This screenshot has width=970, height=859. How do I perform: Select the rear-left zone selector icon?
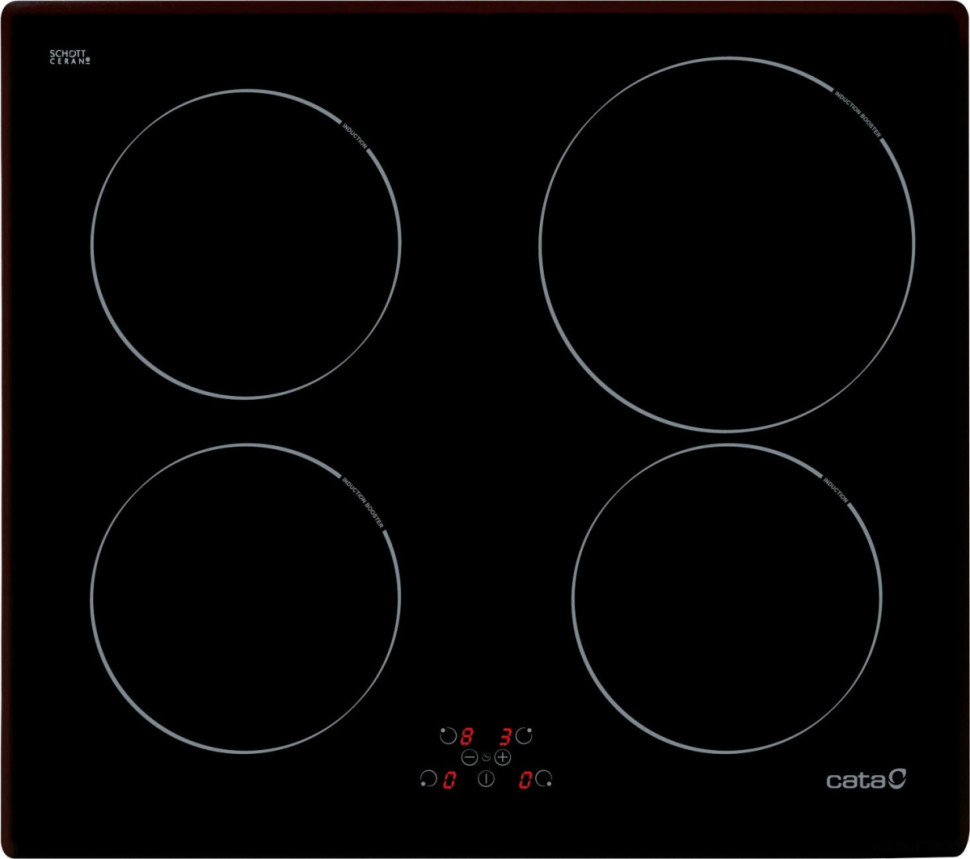[447, 736]
